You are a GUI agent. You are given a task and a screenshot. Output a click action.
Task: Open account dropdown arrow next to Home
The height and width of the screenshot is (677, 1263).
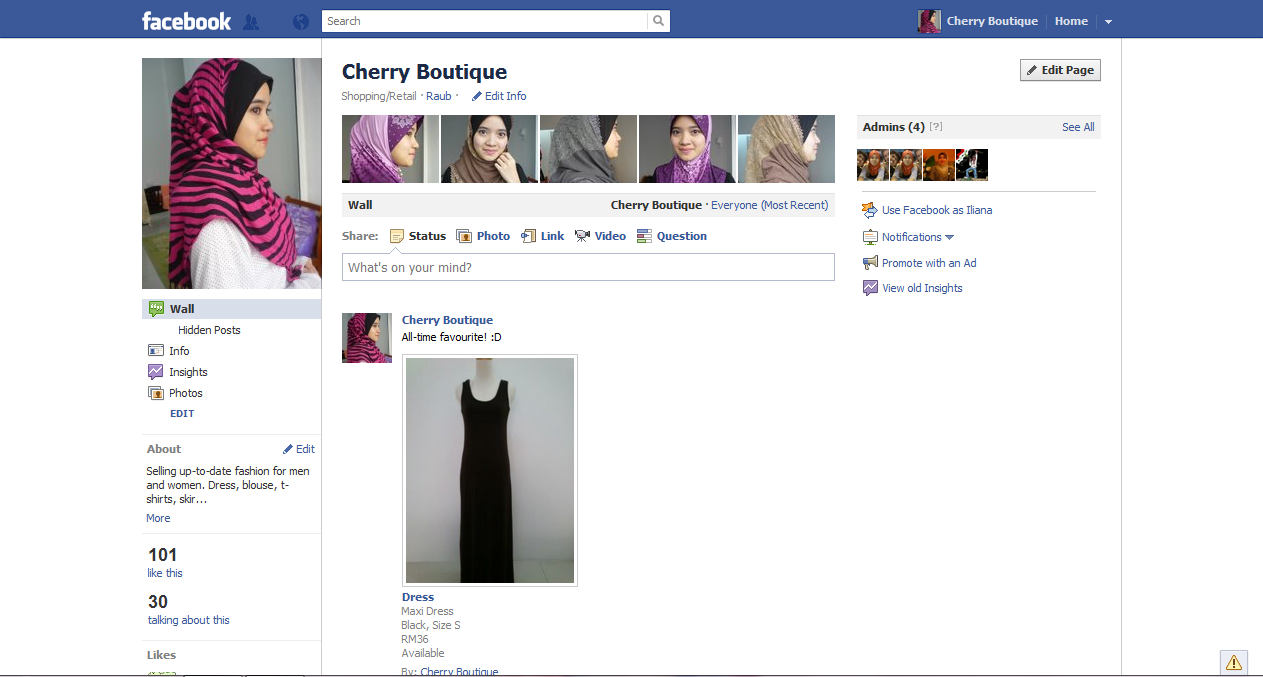[x=1108, y=21]
